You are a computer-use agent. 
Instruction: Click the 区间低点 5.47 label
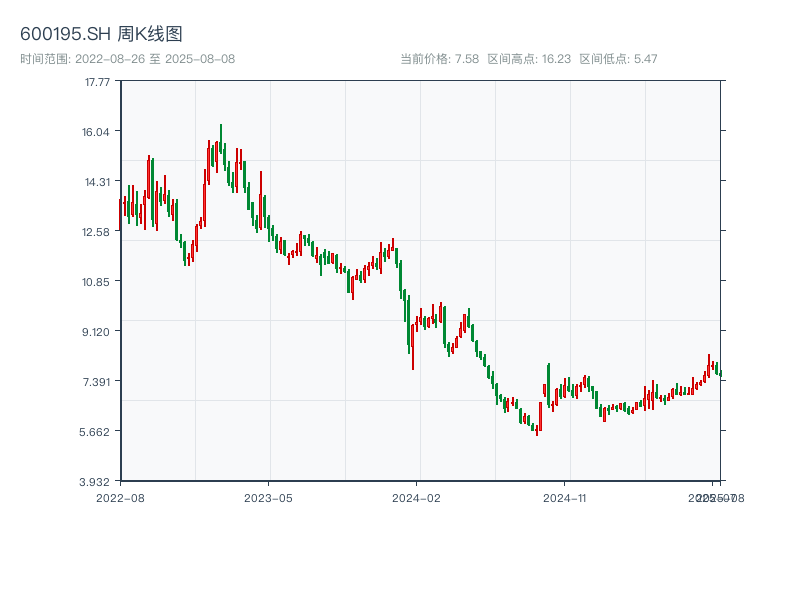[618, 59]
